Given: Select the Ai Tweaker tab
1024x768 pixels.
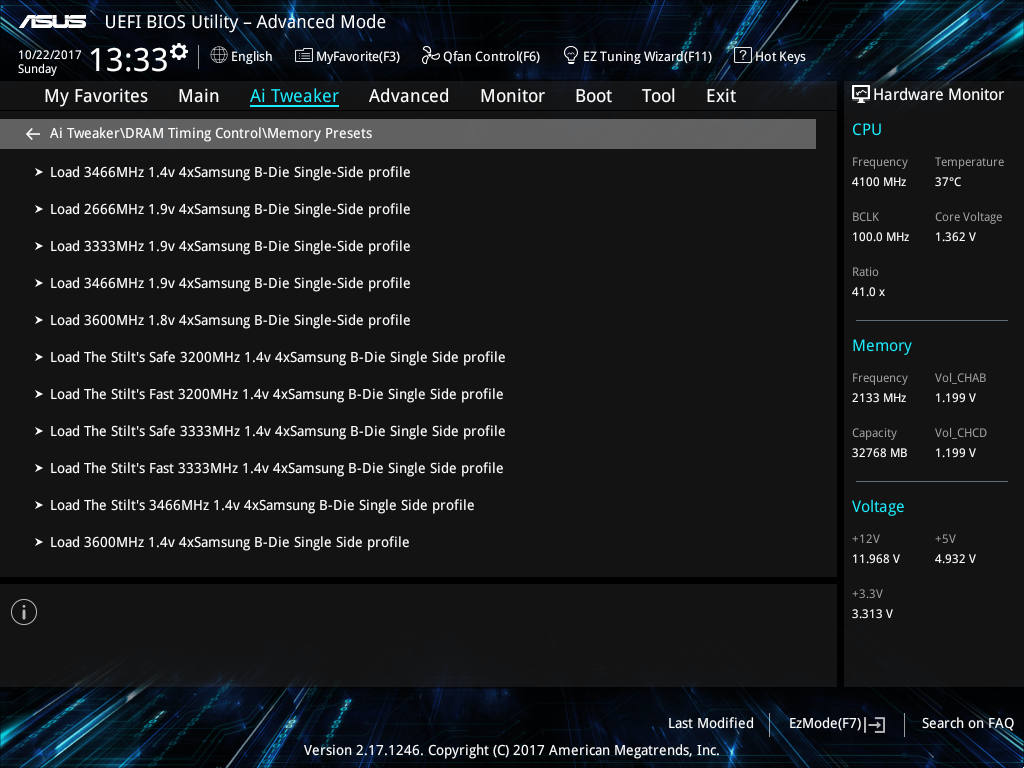Looking at the screenshot, I should (x=294, y=96).
